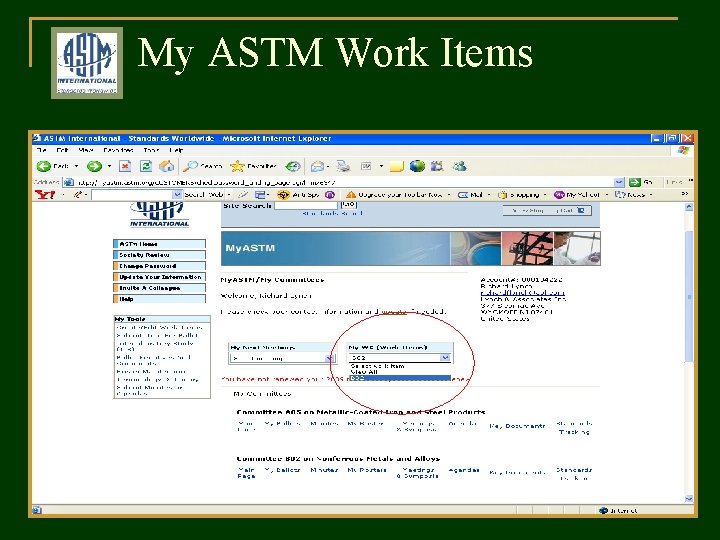This screenshot has width=720, height=540.
Task: Click the Yahoo toolbar search field
Action: click(132, 195)
